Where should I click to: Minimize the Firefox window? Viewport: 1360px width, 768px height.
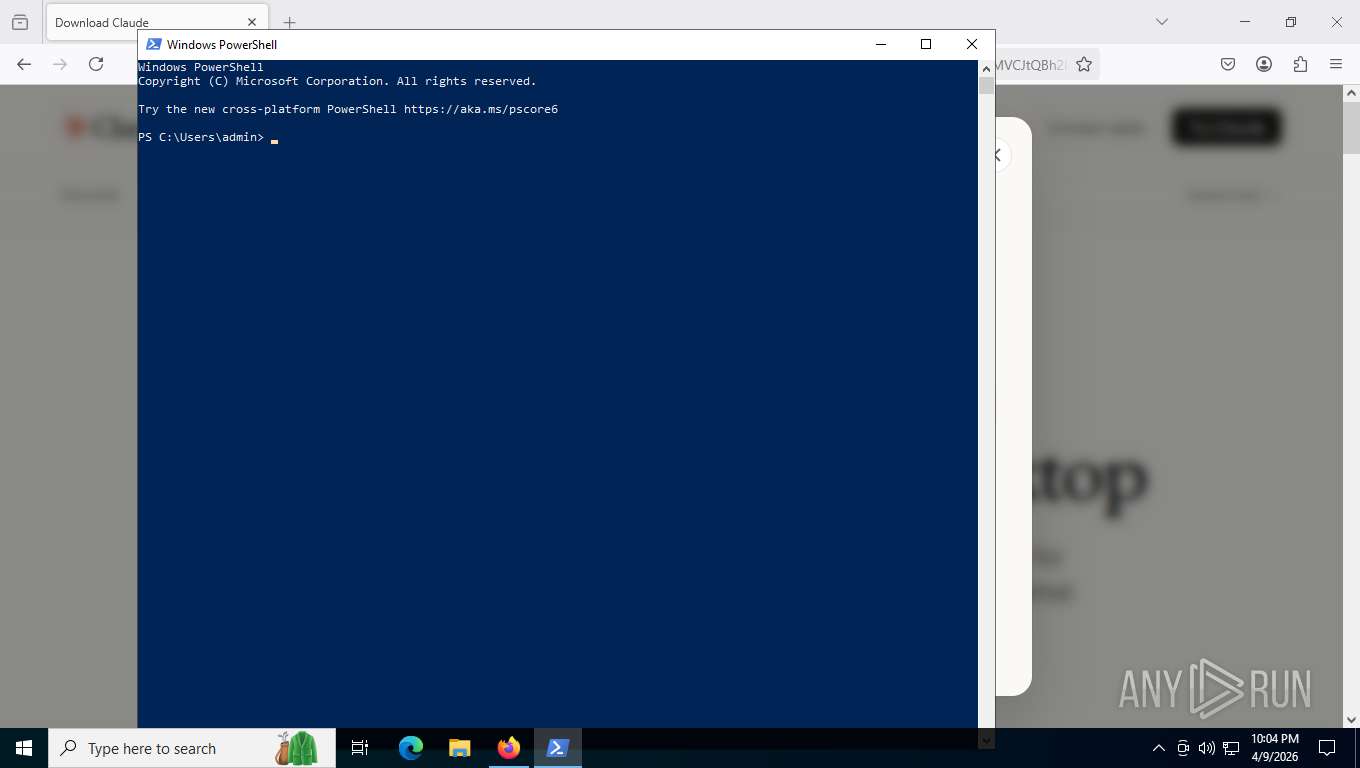[x=1245, y=22]
